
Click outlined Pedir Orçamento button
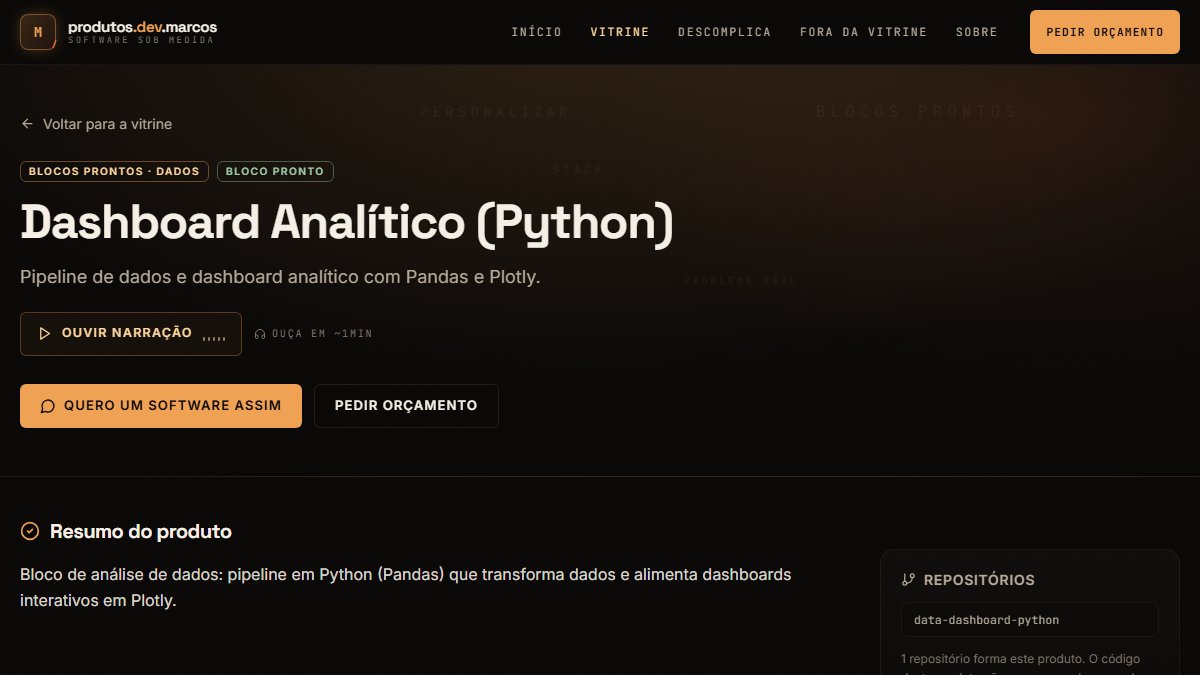[406, 406]
